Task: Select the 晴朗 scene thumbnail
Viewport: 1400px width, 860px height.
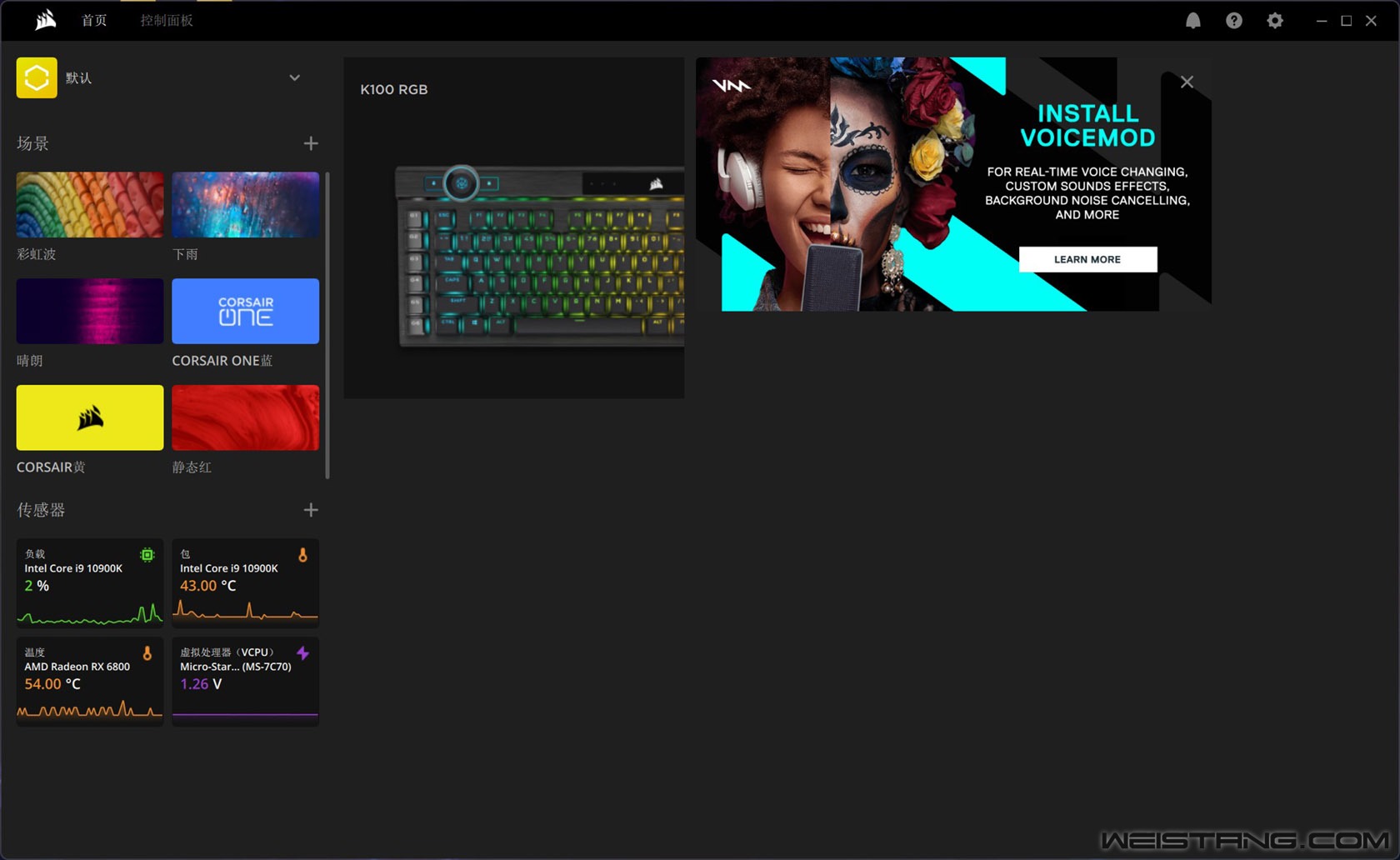Action: click(x=90, y=311)
